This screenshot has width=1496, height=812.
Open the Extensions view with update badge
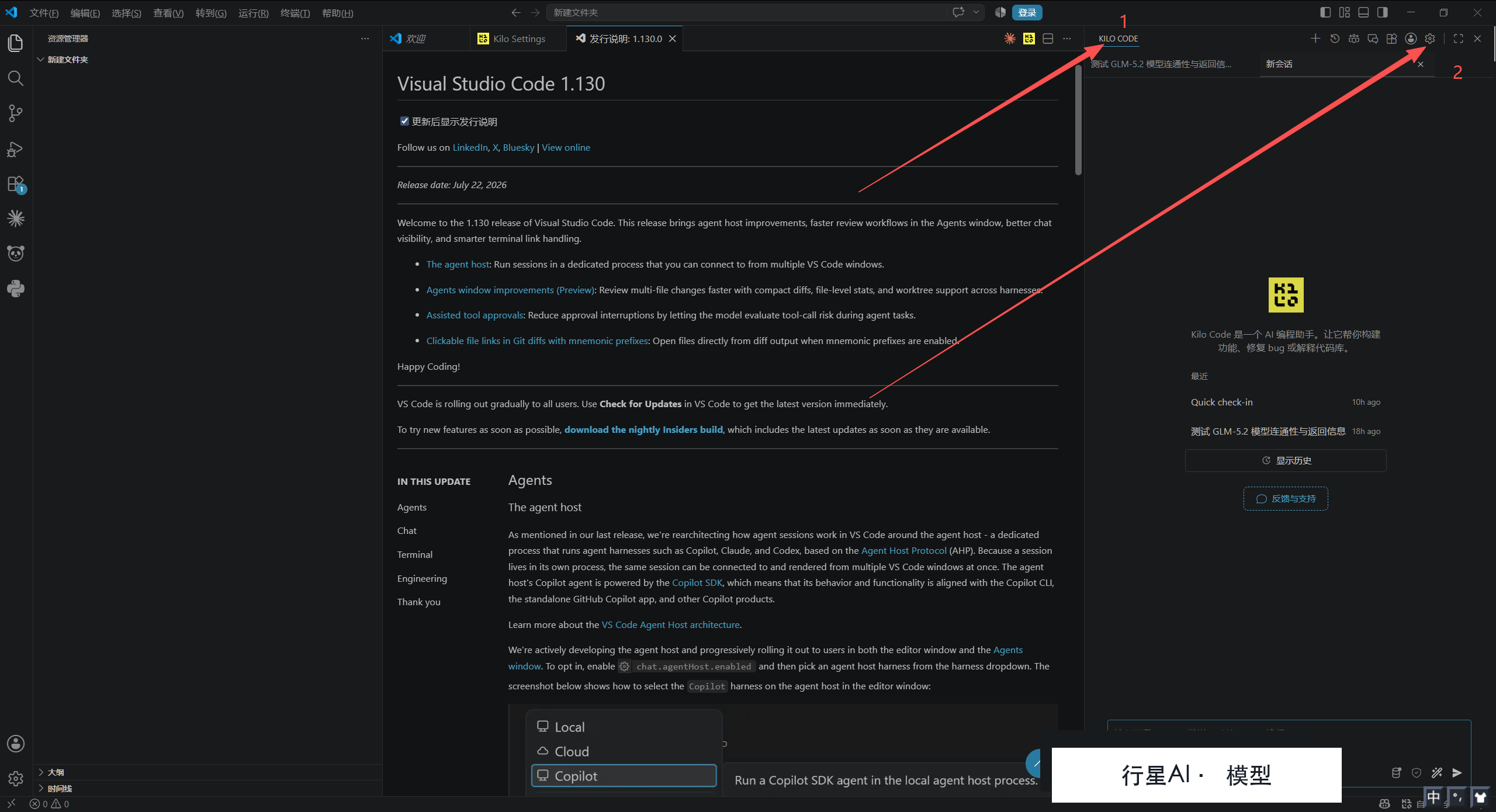click(16, 184)
